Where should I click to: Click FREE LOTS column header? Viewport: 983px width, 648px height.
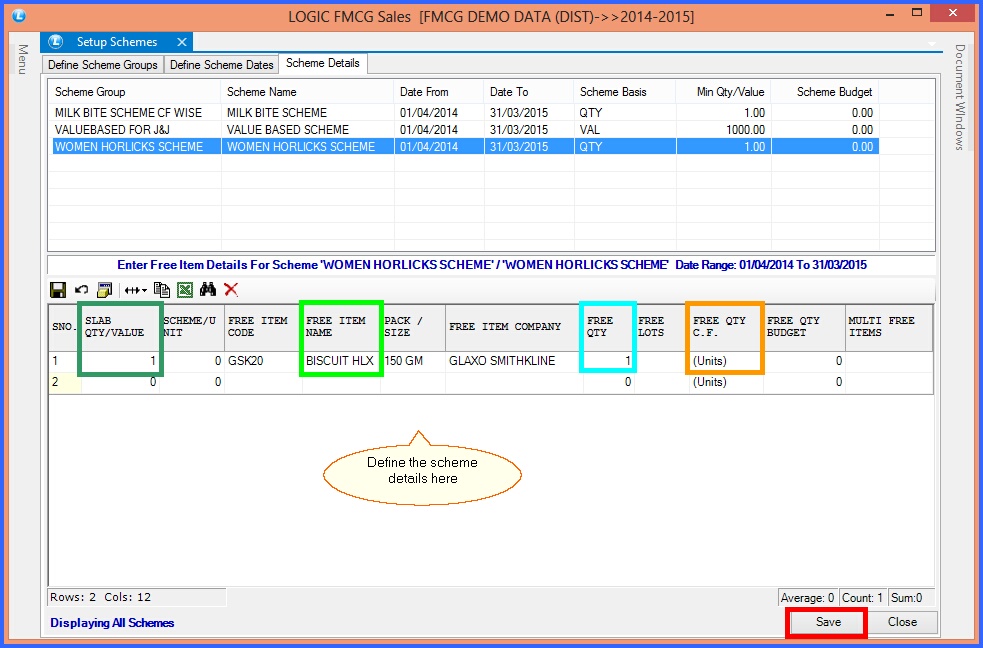click(x=661, y=327)
